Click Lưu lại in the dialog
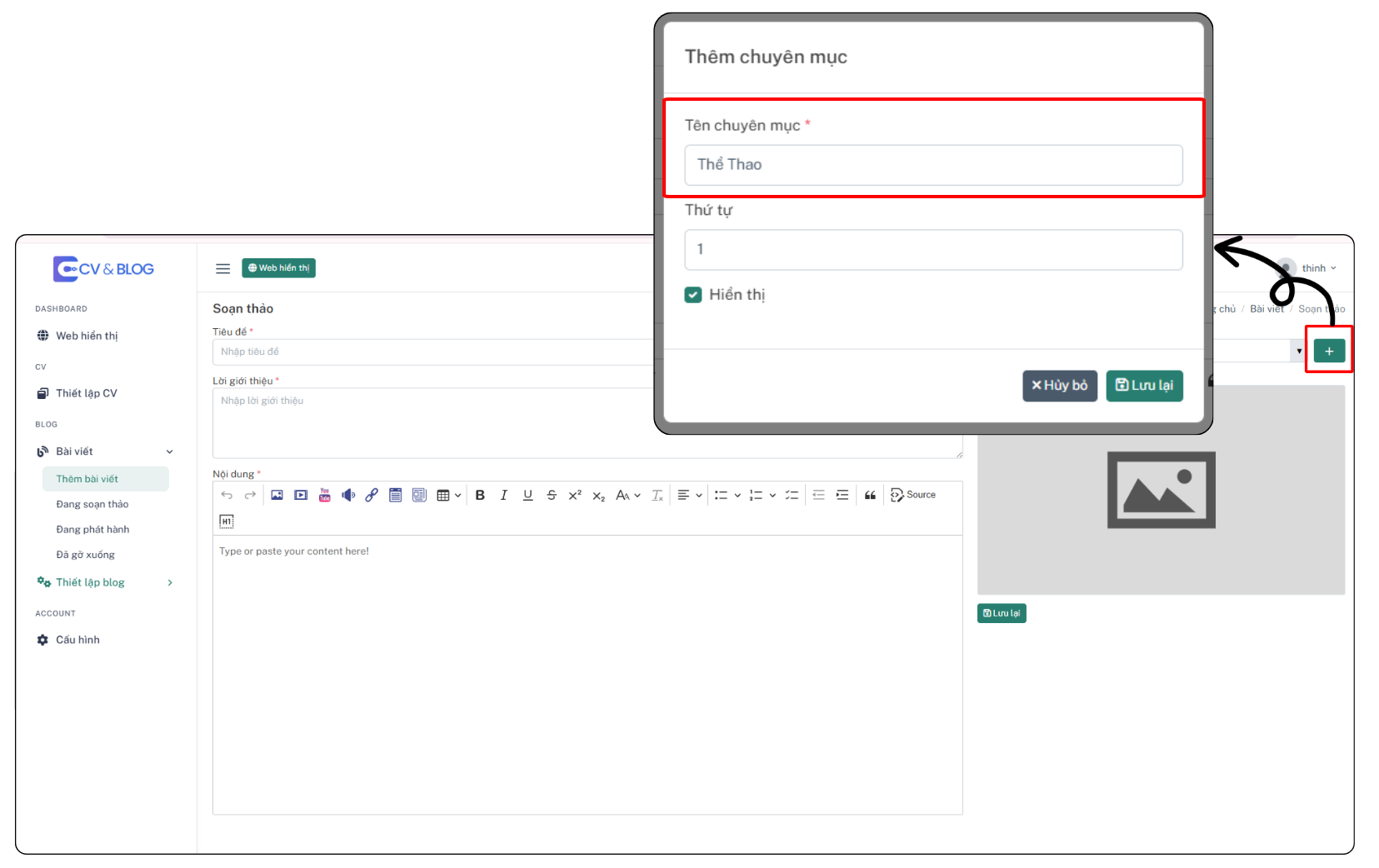Screen dimensions: 1379x868 [1145, 386]
